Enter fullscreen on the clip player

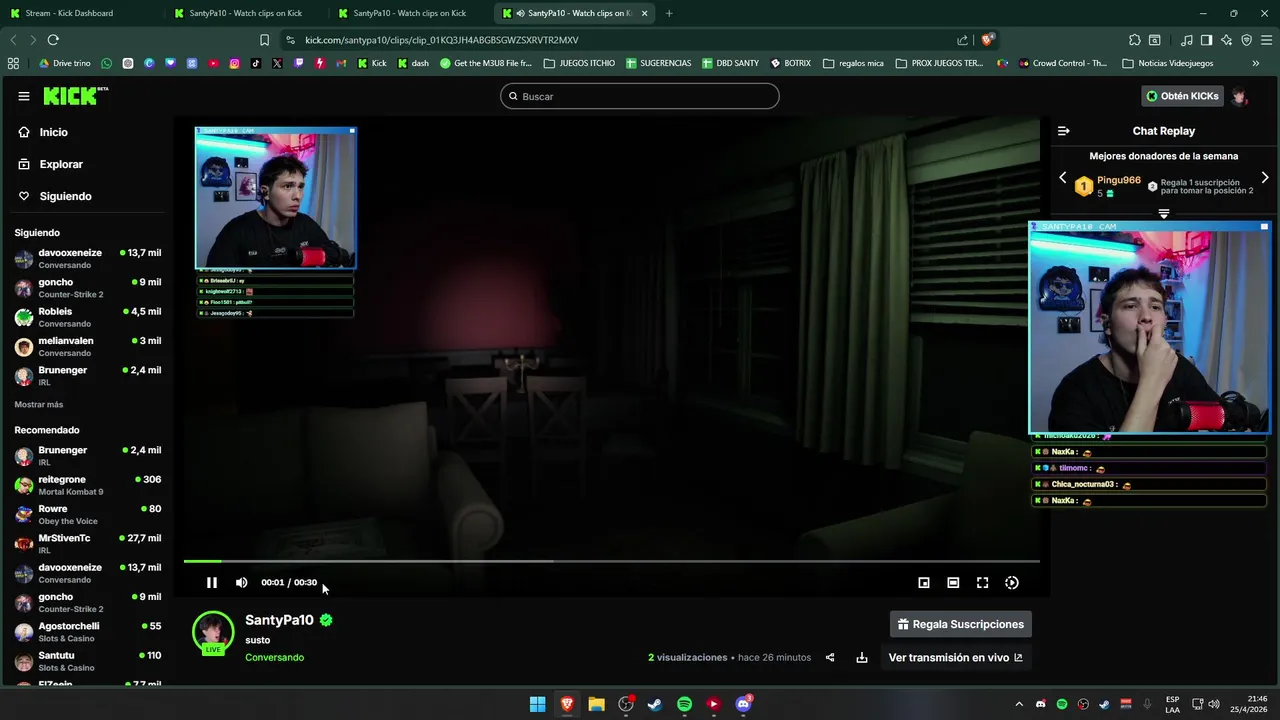pyautogui.click(x=982, y=582)
